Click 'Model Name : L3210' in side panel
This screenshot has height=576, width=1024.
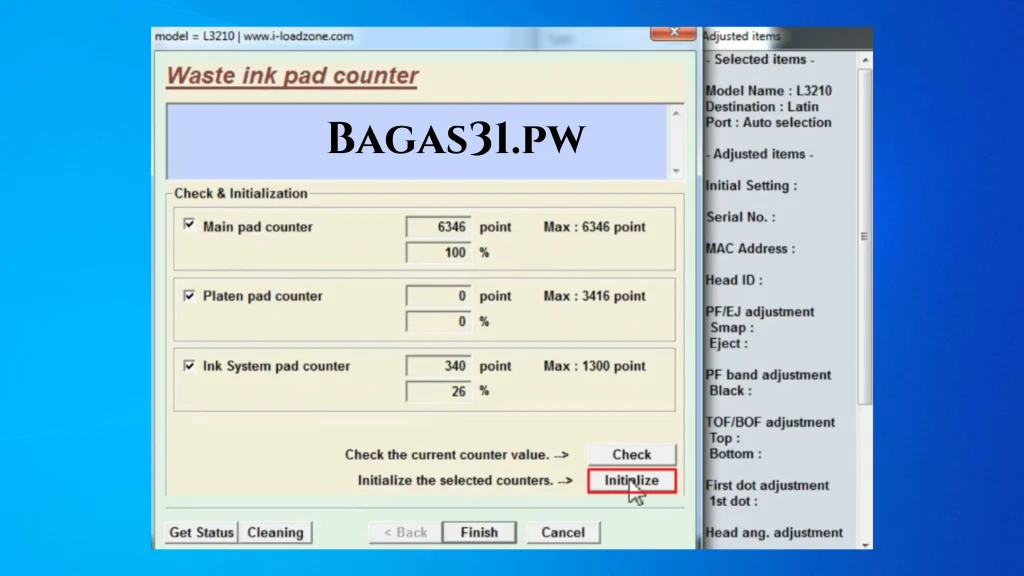[769, 91]
